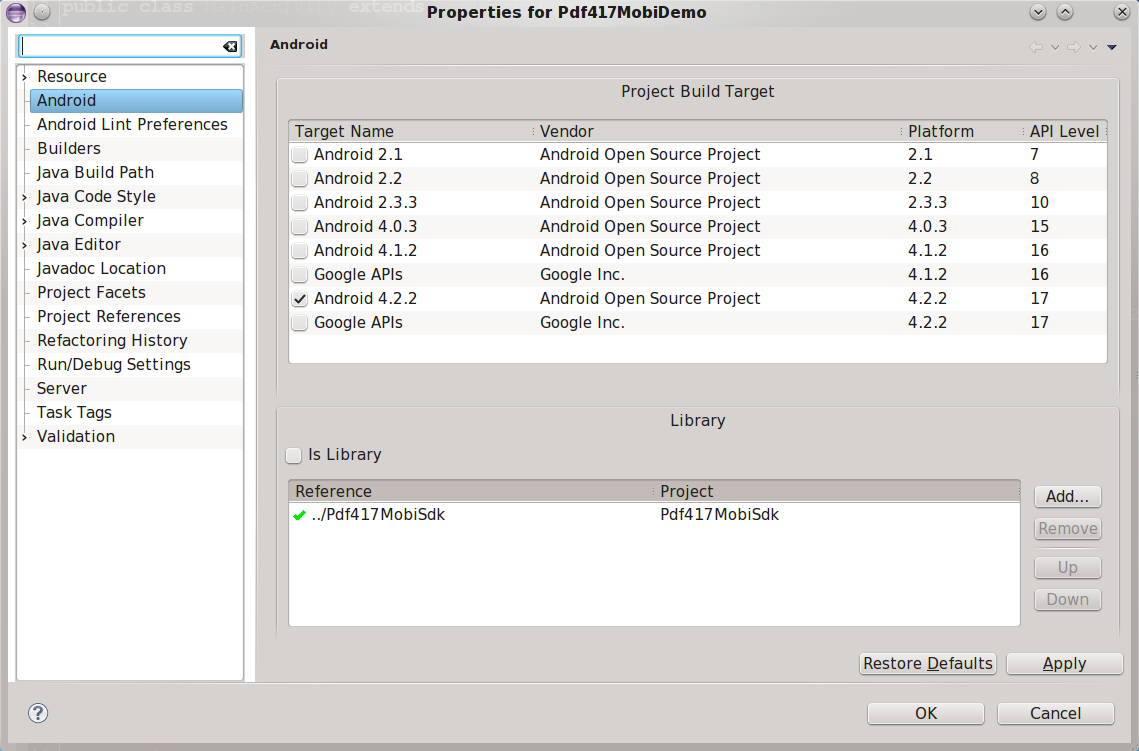Check the Android 2.3.3 target
The image size is (1139, 751).
(x=299, y=203)
